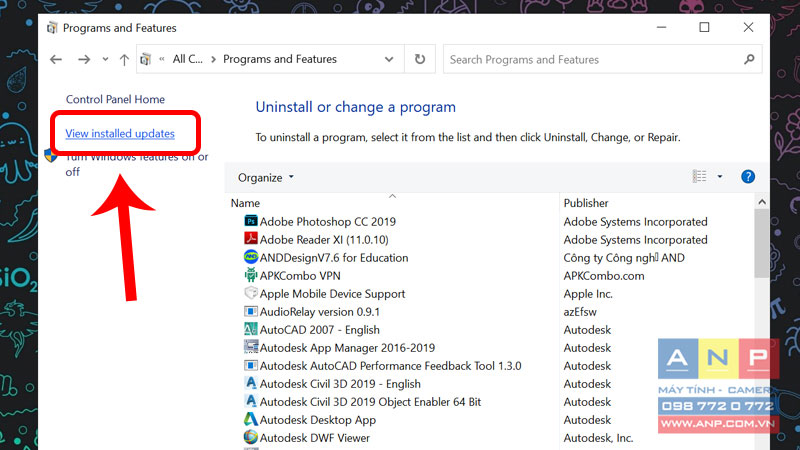This screenshot has height=450, width=800.
Task: Open the view options dropdown arrow
Action: [719, 177]
